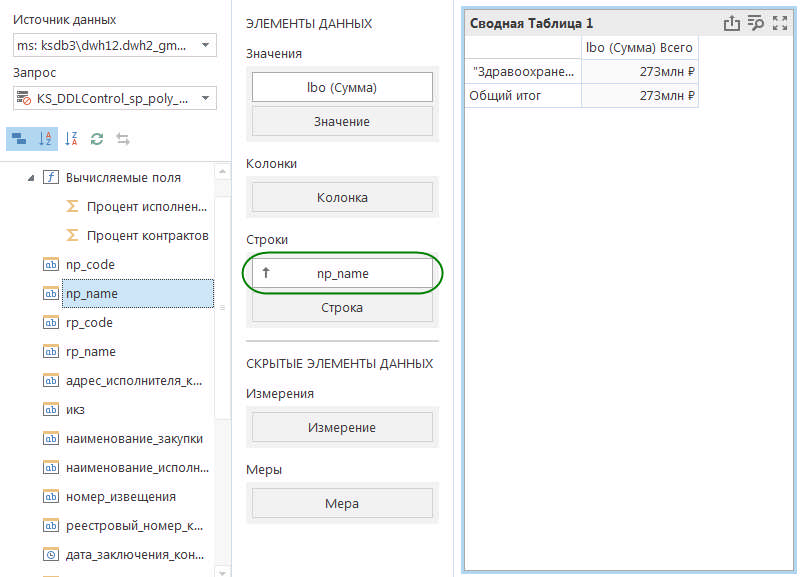This screenshot has height=577, width=800.
Task: Toggle sort fields A to Z
Action: 44,139
